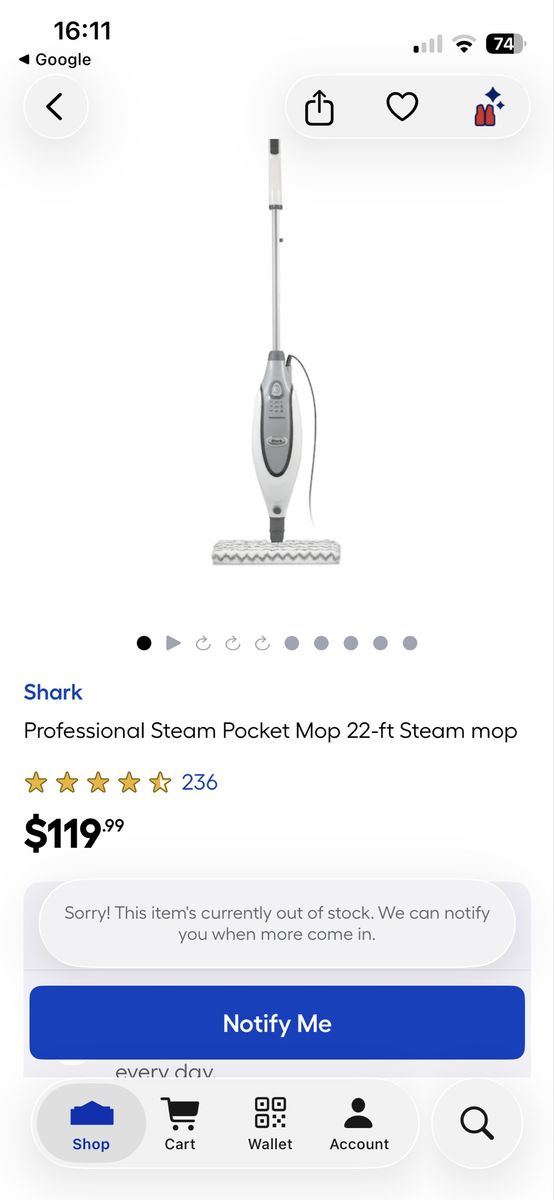The image size is (554, 1200).
Task: Open the share sheet icon
Action: click(x=319, y=107)
